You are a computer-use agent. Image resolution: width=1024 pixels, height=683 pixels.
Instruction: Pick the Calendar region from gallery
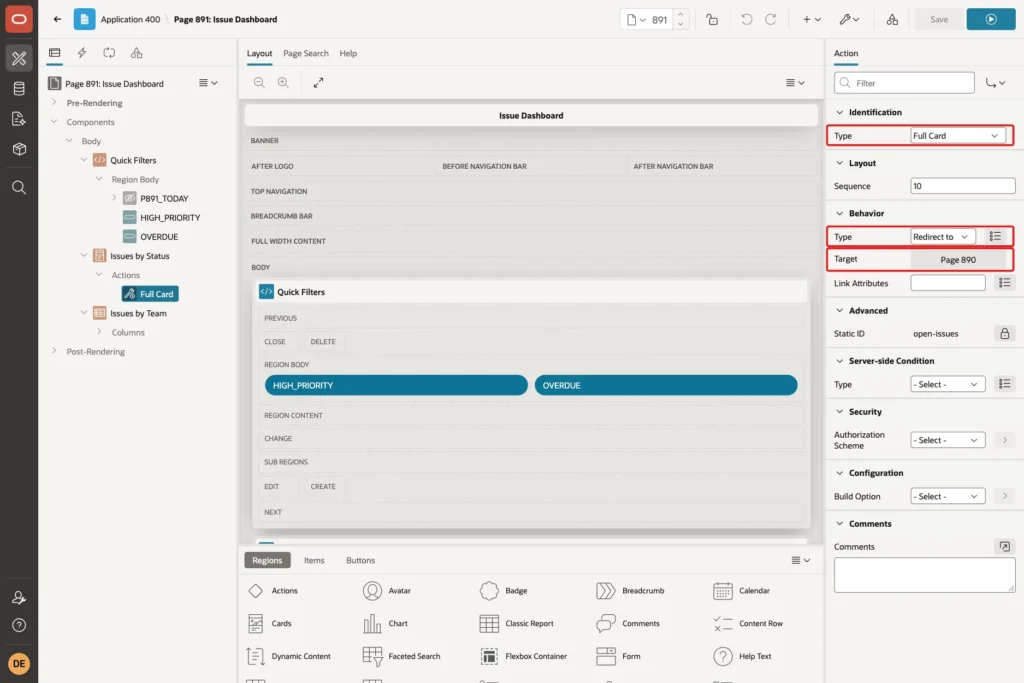(x=742, y=591)
